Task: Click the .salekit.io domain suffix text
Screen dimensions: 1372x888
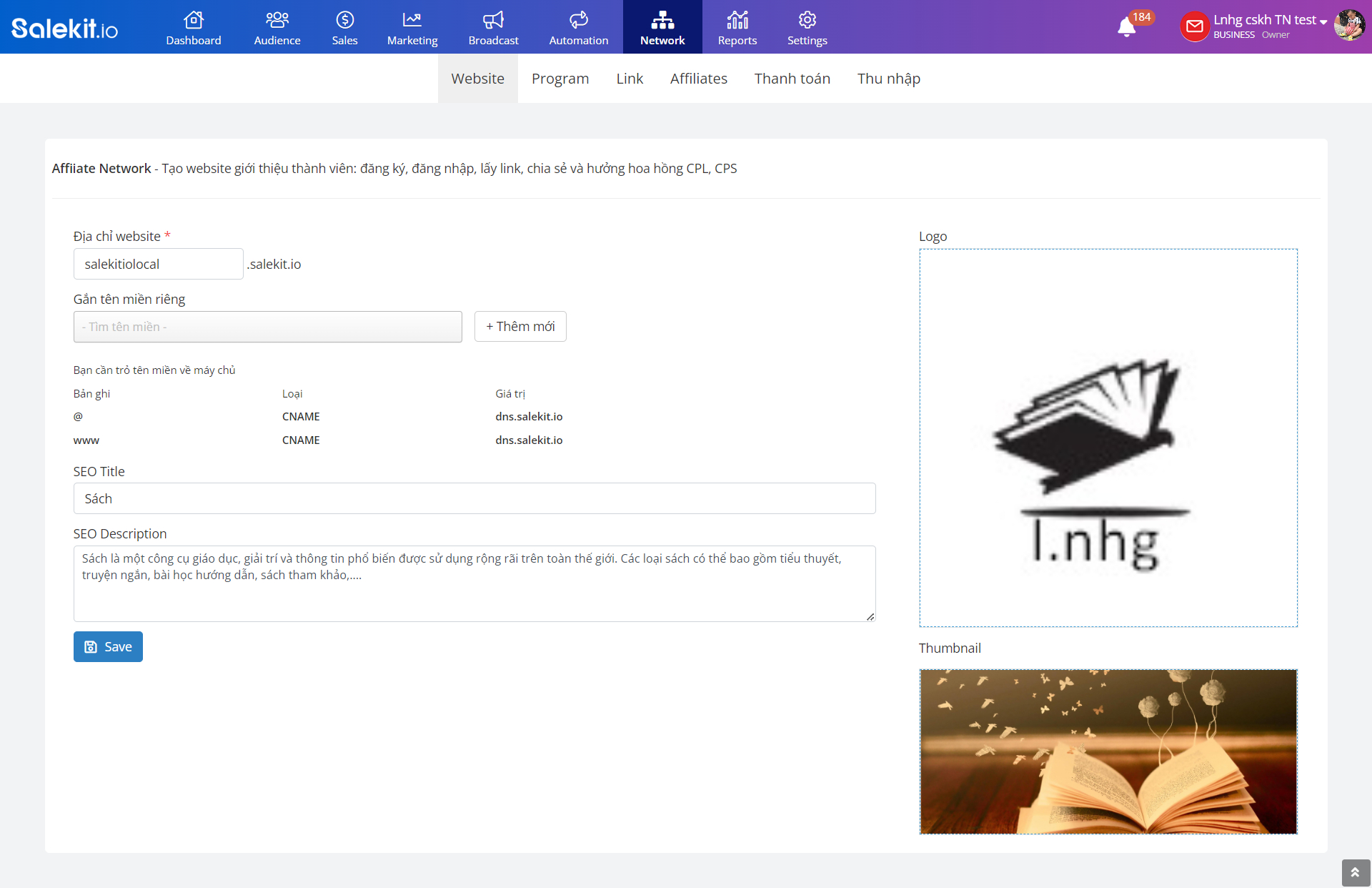Action: click(274, 265)
